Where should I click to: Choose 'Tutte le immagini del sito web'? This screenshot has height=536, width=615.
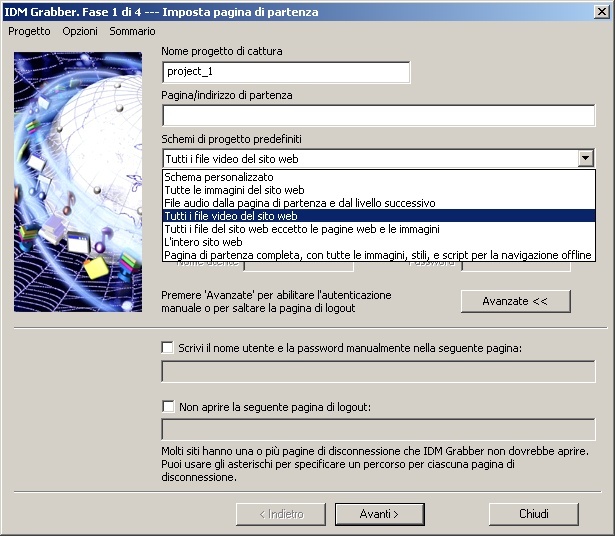pos(235,190)
